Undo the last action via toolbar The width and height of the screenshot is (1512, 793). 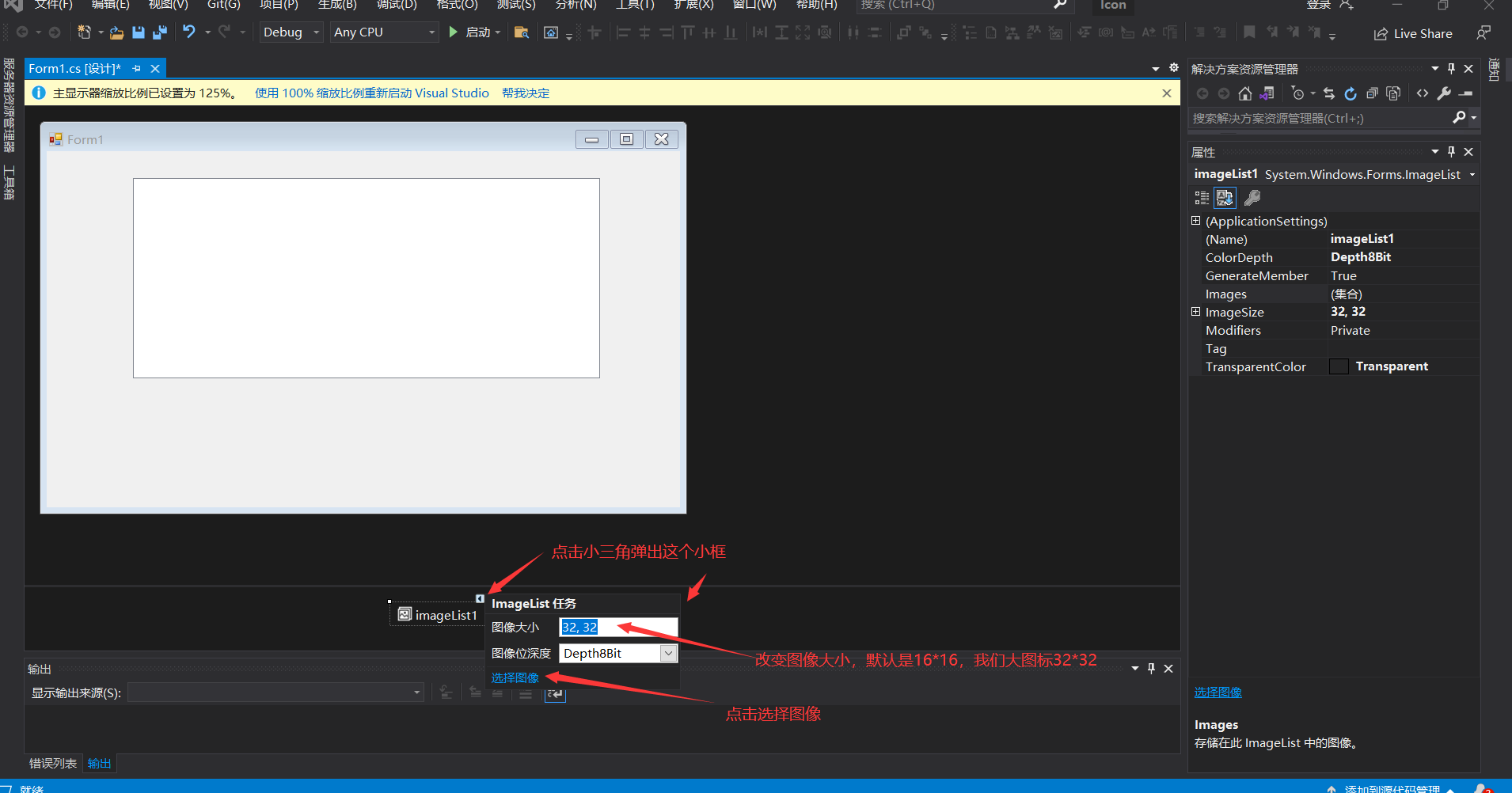[188, 32]
